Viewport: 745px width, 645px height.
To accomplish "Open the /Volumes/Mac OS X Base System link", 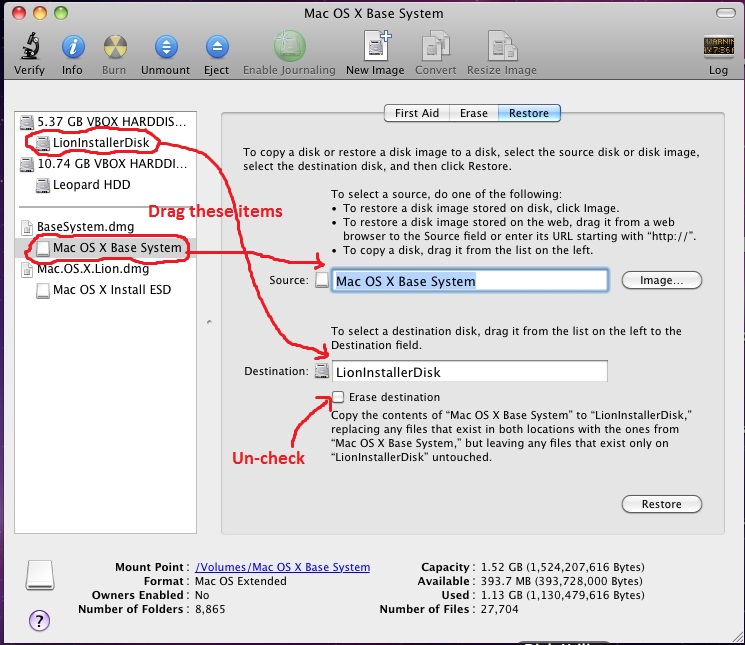I will 283,567.
